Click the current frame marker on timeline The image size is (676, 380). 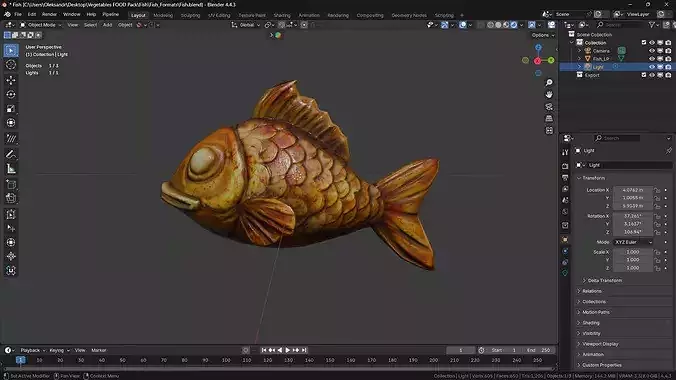[20, 360]
